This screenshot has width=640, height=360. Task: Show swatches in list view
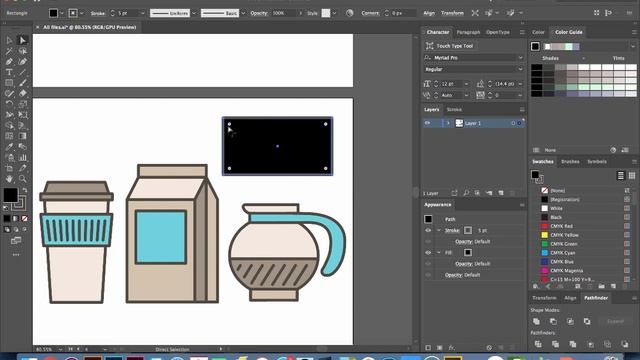620,176
